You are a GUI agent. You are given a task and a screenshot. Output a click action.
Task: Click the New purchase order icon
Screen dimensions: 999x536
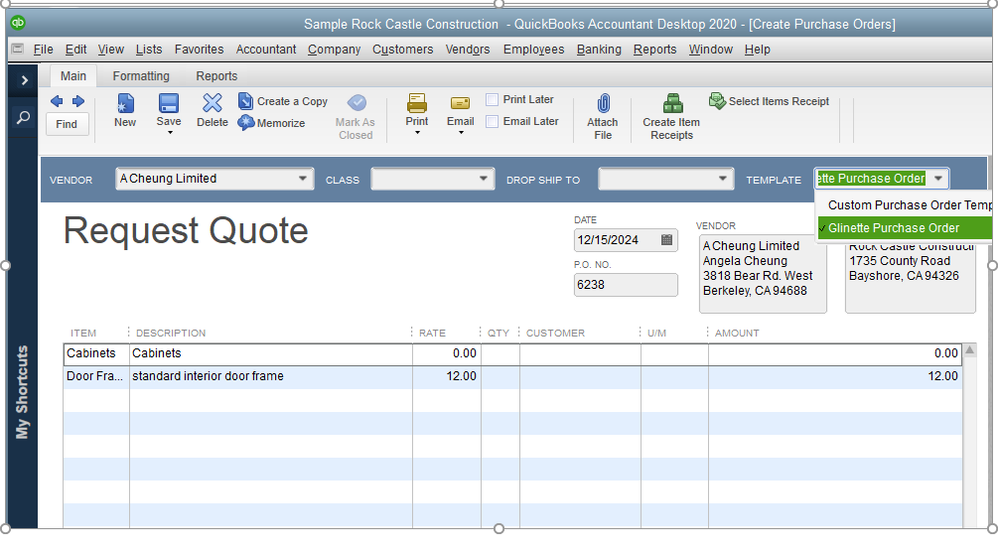(x=125, y=103)
